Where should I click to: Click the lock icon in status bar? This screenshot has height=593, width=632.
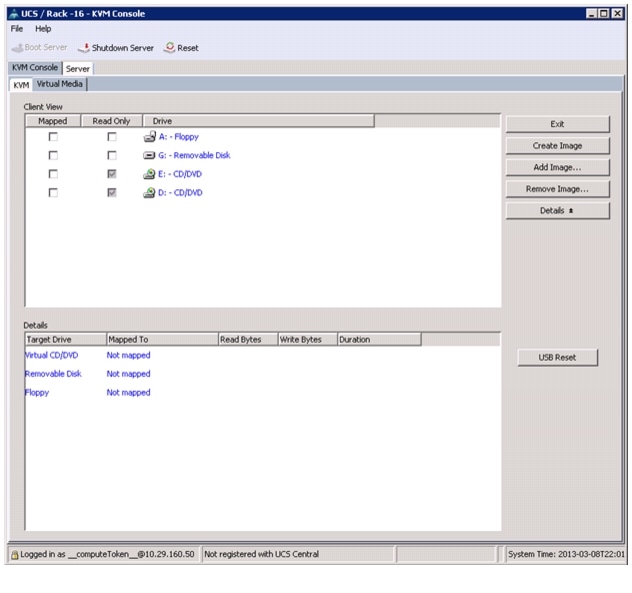pos(15,555)
